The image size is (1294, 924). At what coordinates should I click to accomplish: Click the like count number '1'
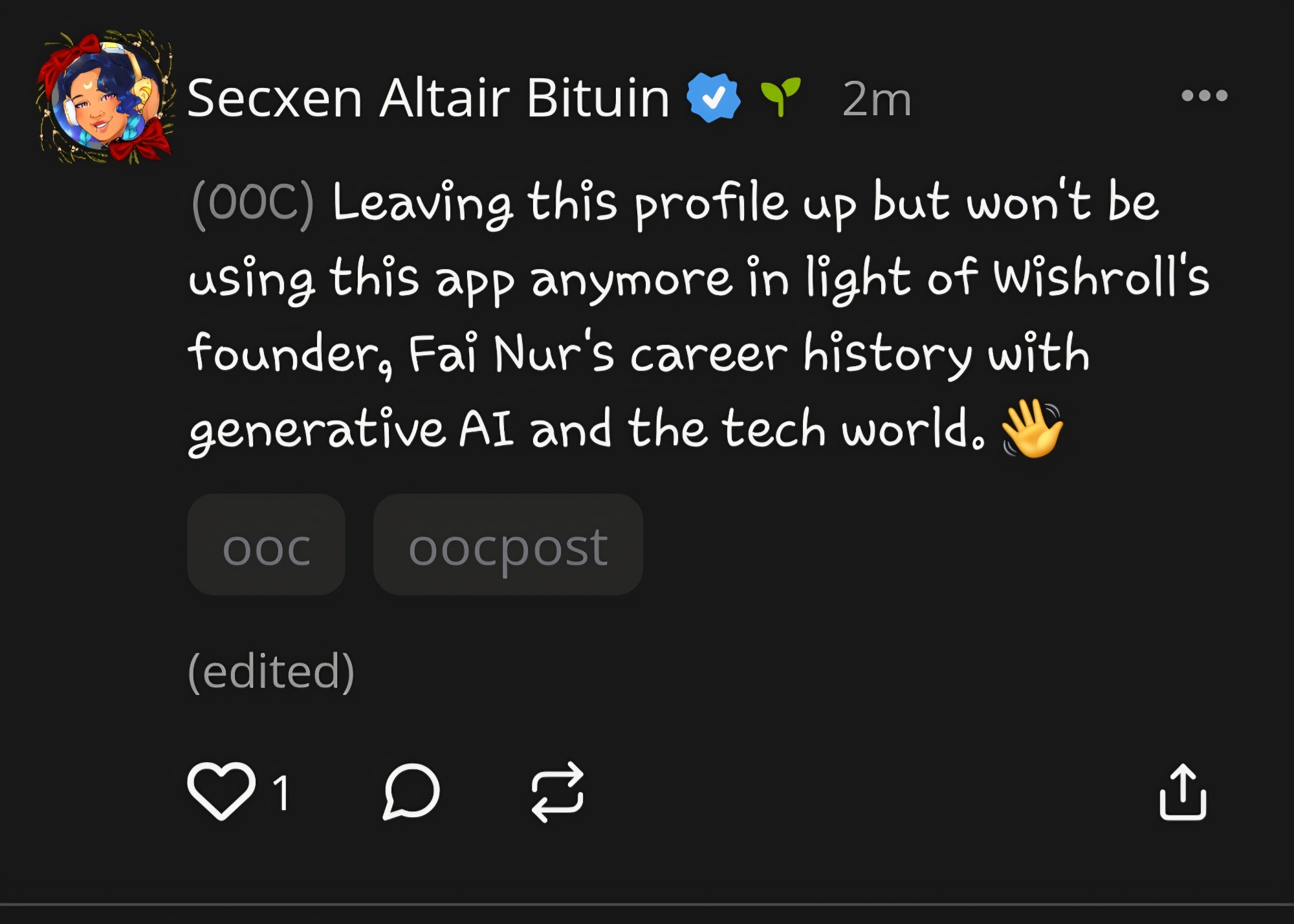281,792
